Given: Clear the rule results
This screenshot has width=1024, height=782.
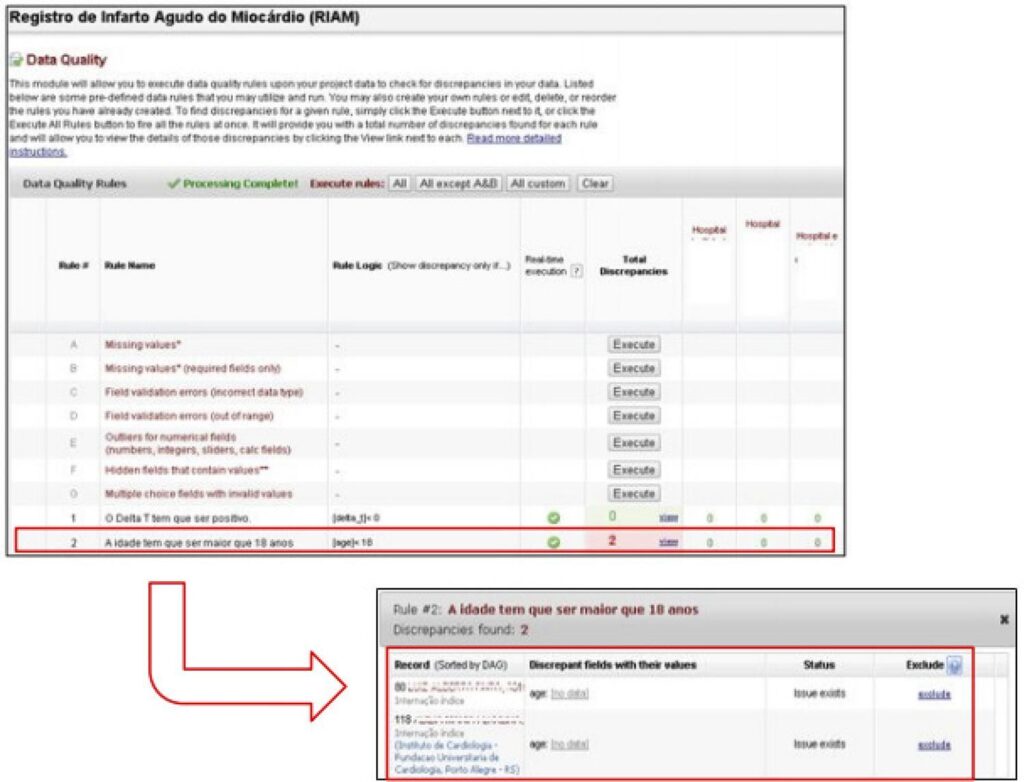Looking at the screenshot, I should [595, 184].
